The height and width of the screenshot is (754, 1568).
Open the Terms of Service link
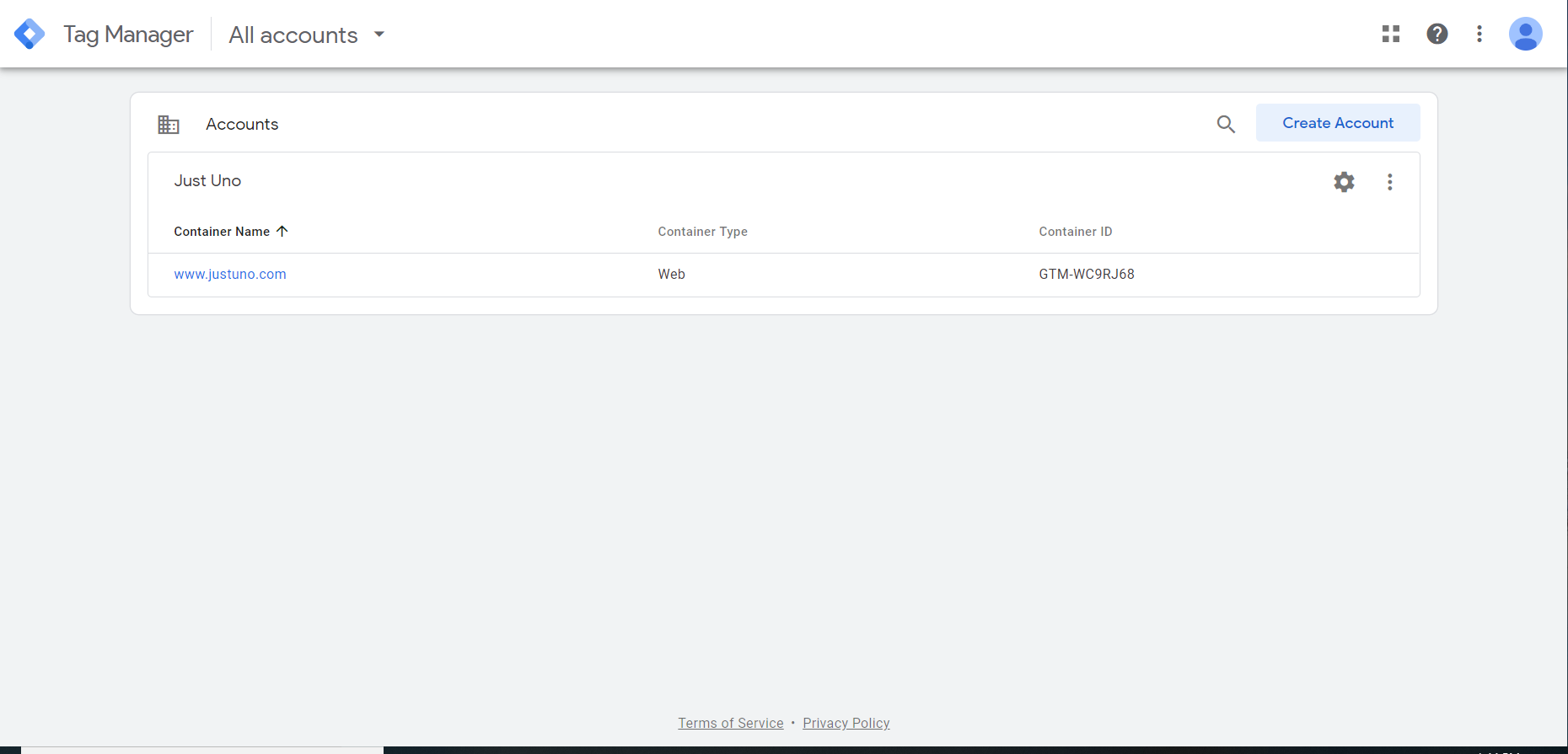tap(730, 723)
